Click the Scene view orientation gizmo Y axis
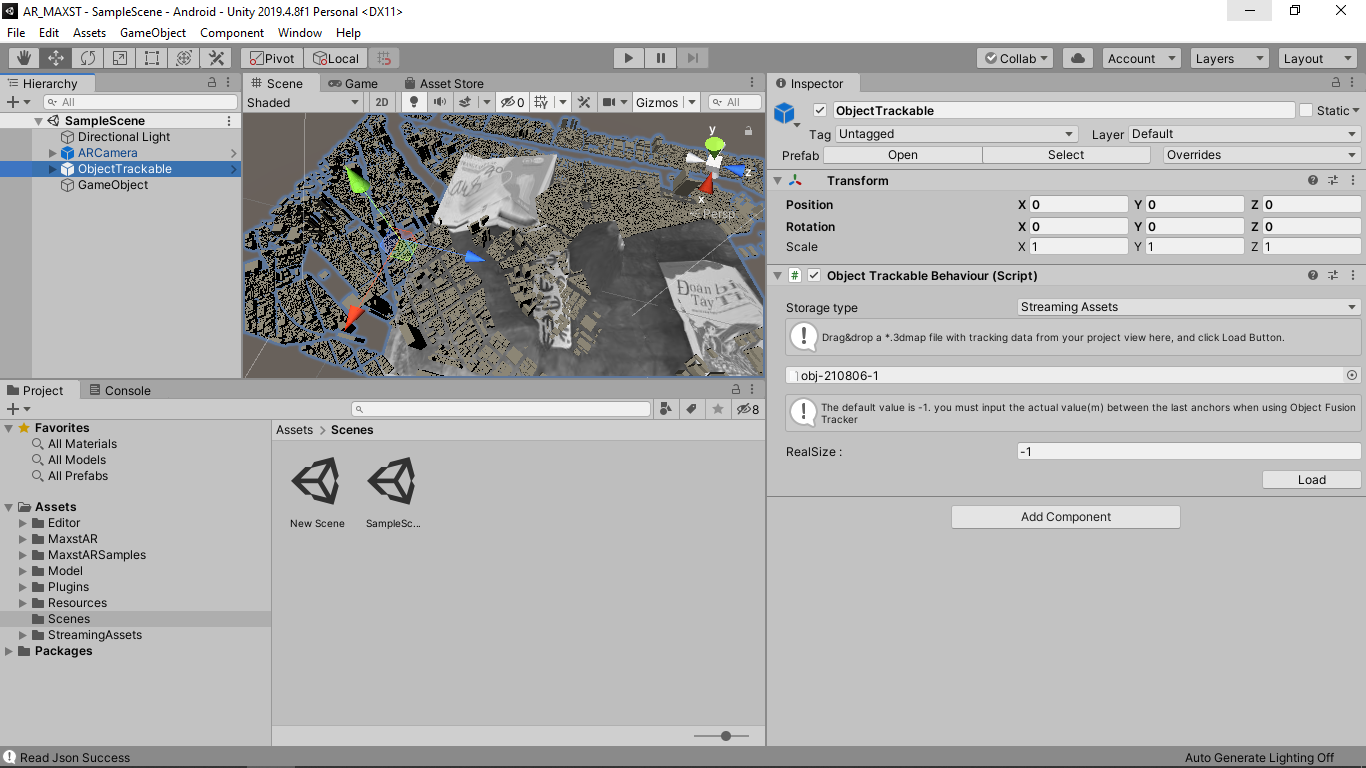 click(713, 144)
